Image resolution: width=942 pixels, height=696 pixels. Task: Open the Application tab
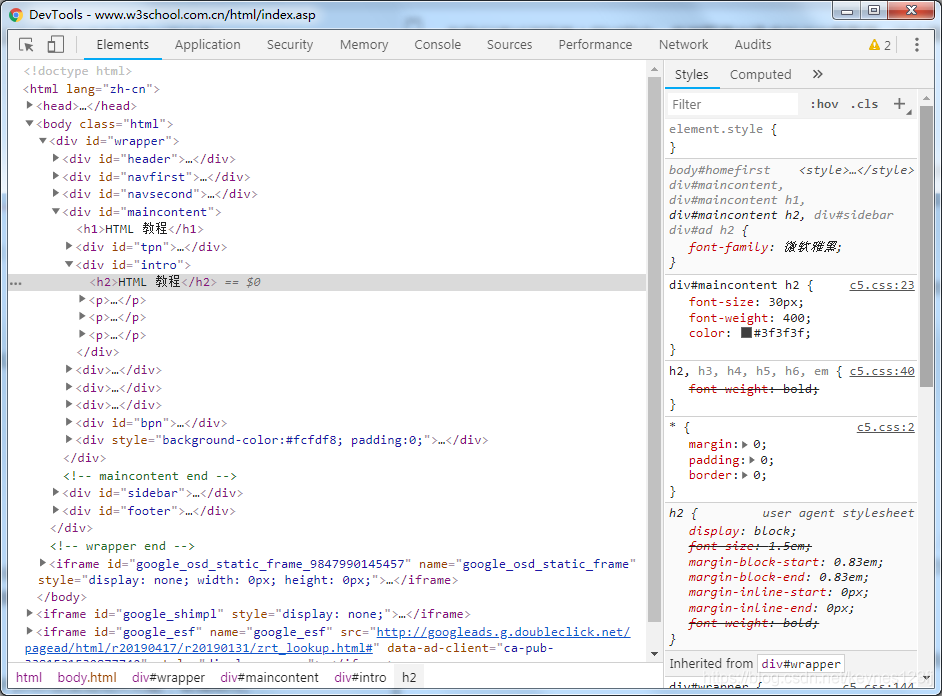pyautogui.click(x=208, y=44)
